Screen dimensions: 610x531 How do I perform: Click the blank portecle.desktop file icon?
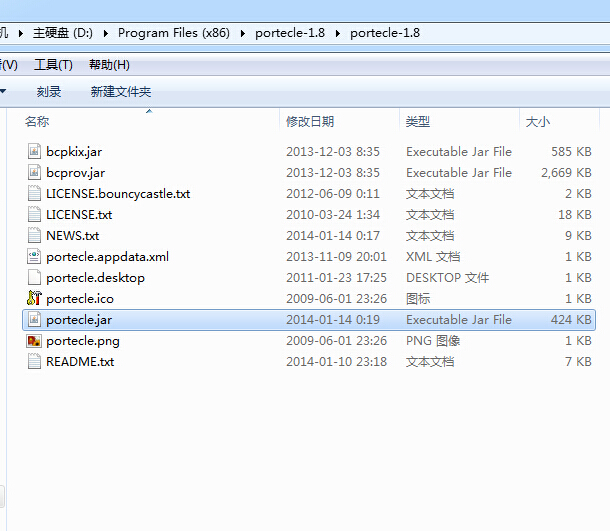(x=34, y=277)
